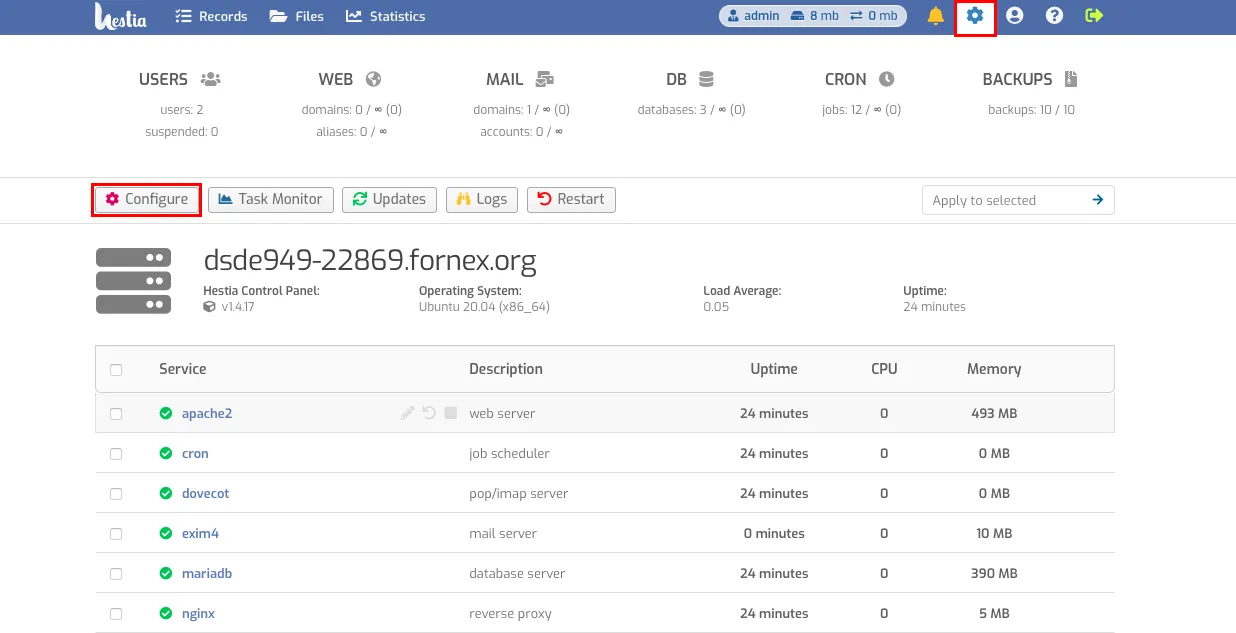Viewport: 1236px width, 633px height.
Task: Open the help question mark icon
Action: [1054, 16]
